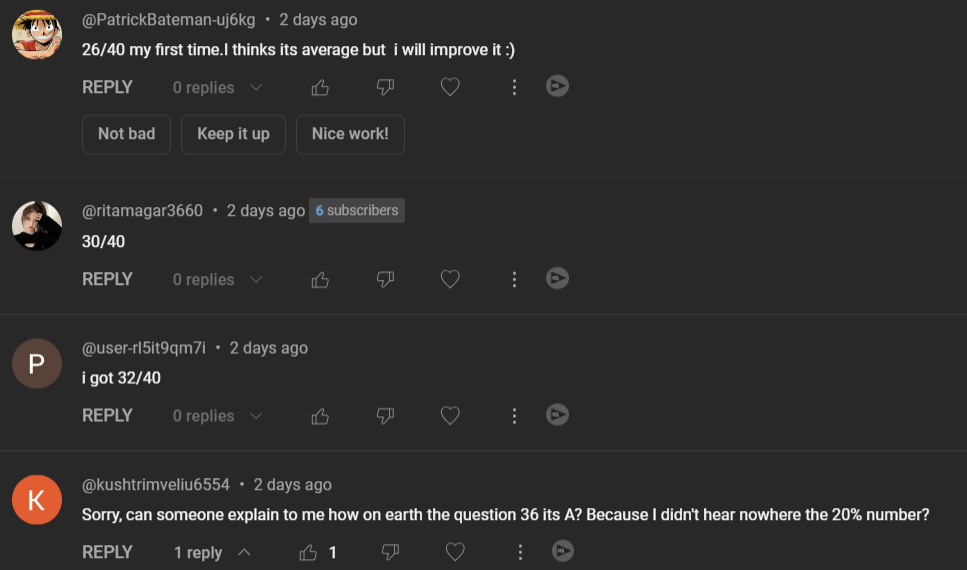Reply to the user-rl5it9qm7i comment

107,416
